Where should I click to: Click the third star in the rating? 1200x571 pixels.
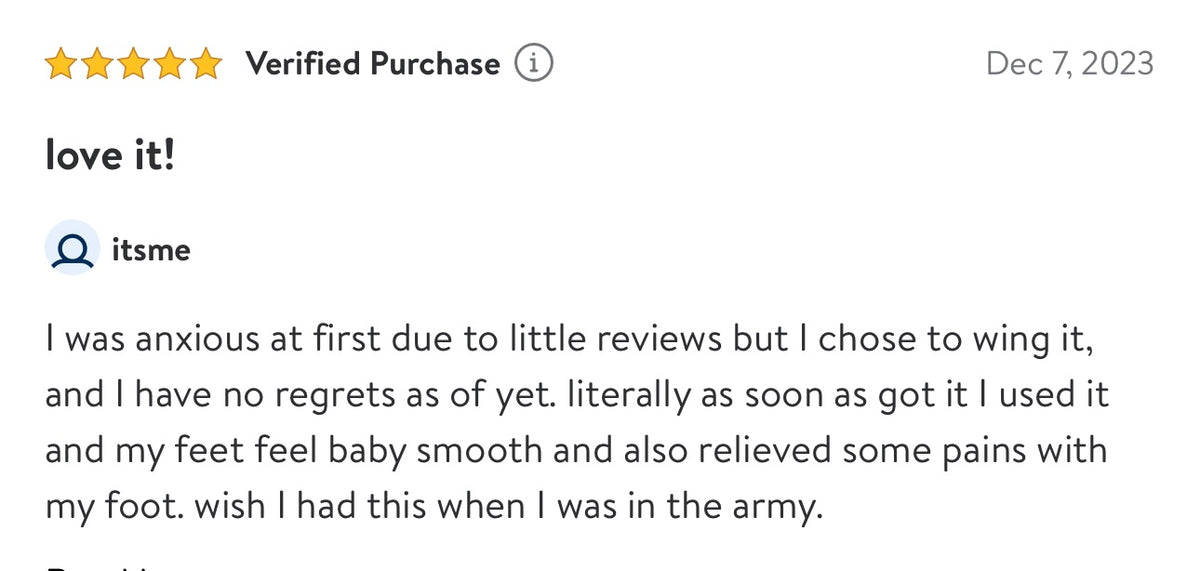(x=134, y=65)
